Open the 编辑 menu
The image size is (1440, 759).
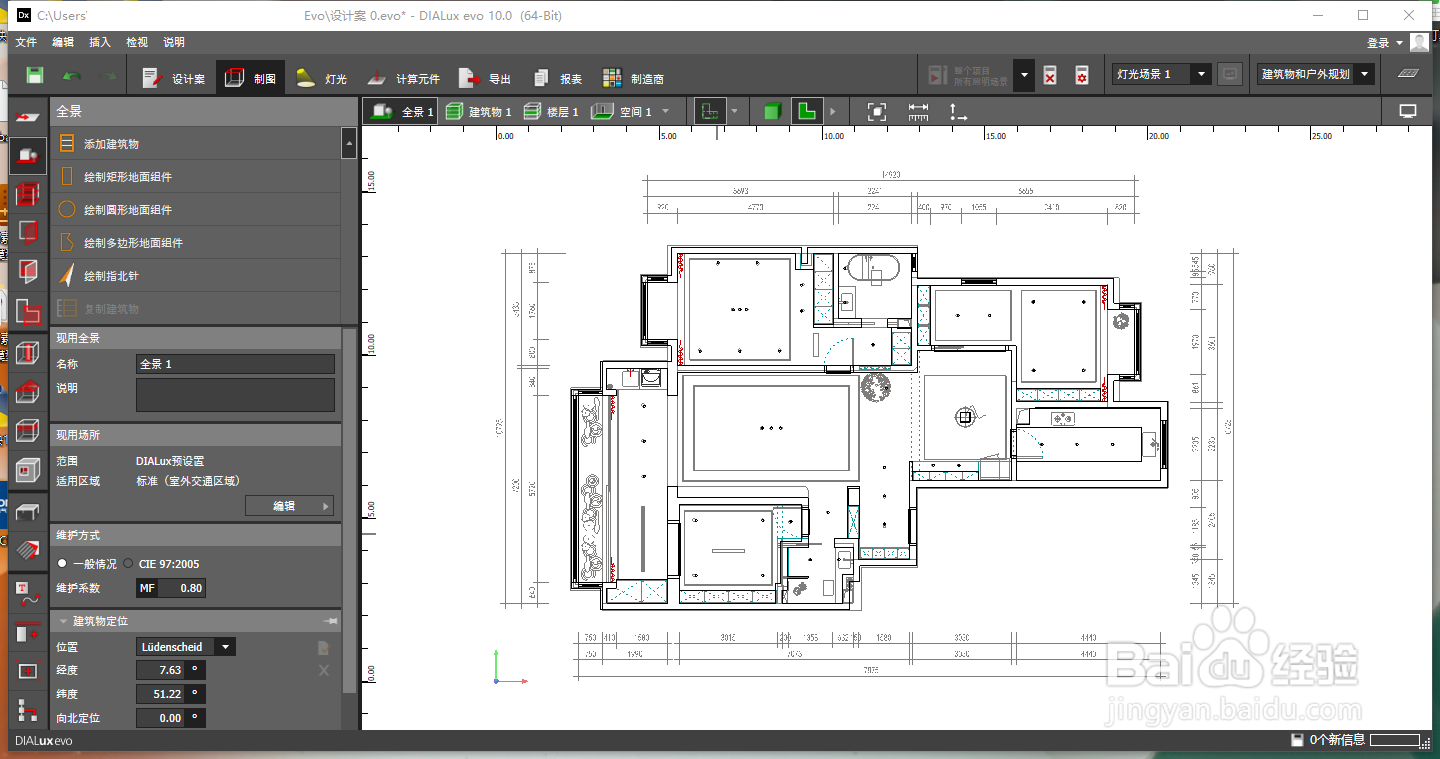[63, 42]
